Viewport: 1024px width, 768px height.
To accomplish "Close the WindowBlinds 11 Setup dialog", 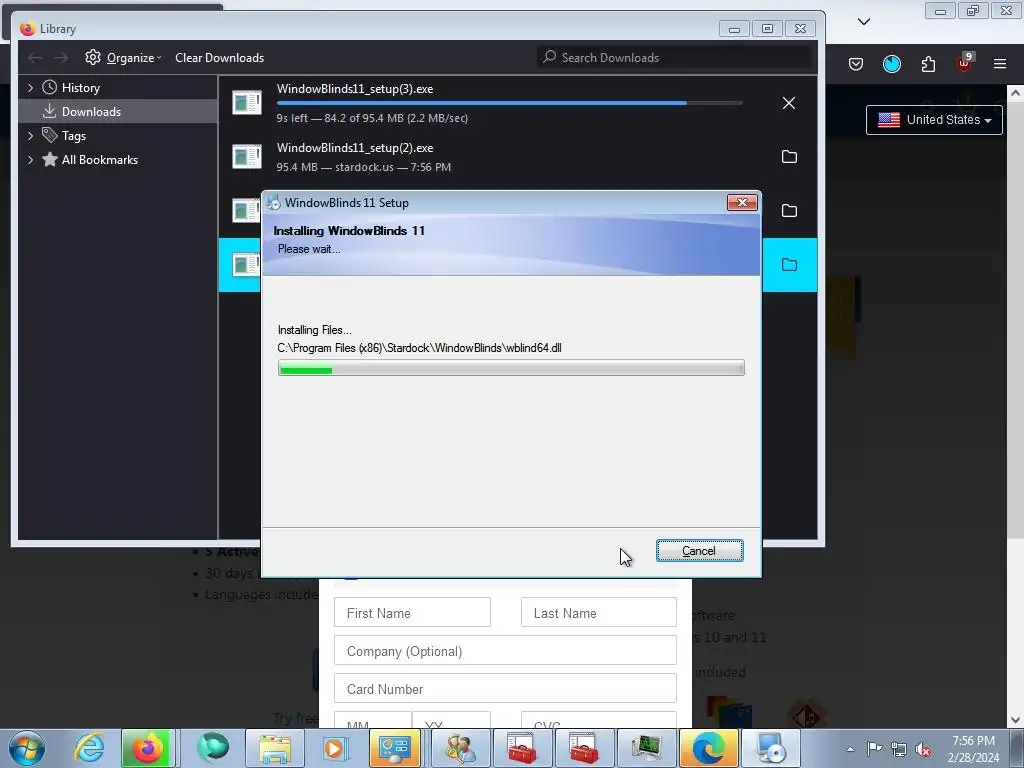I will tap(743, 202).
